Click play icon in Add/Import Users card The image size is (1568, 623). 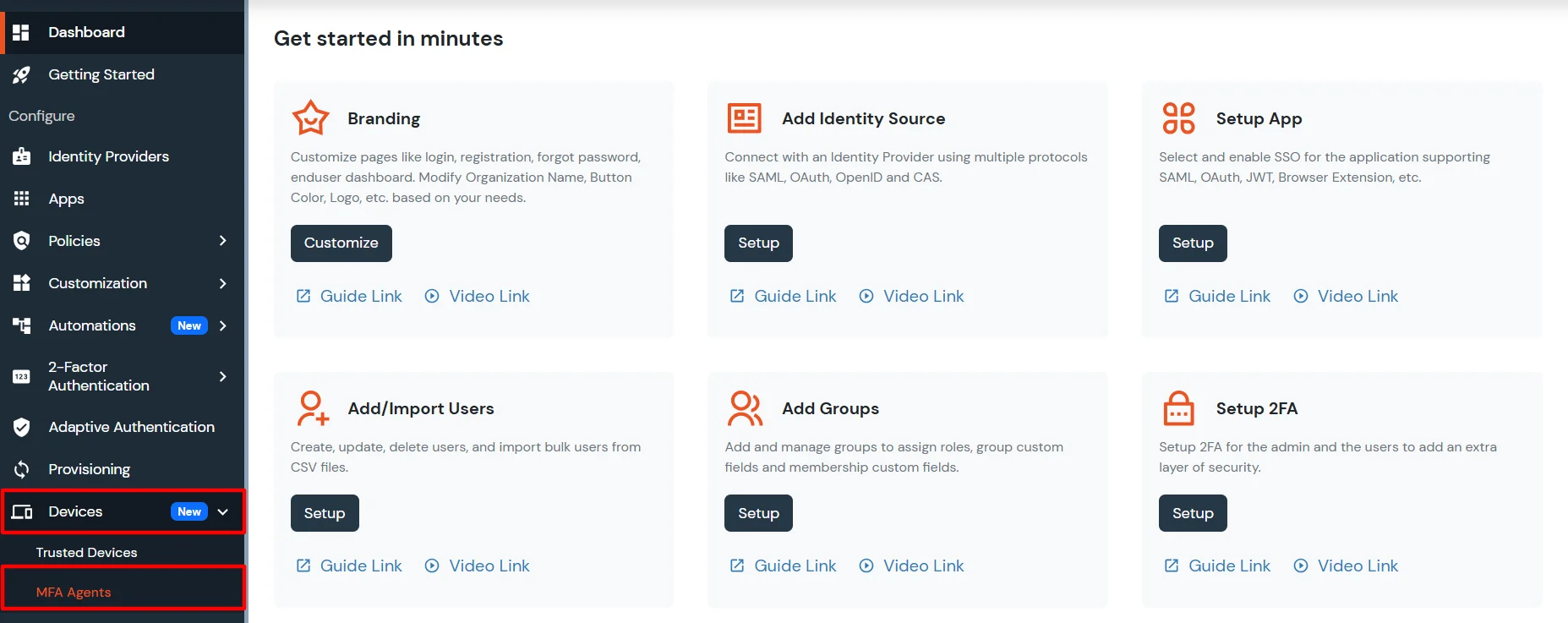click(x=432, y=566)
